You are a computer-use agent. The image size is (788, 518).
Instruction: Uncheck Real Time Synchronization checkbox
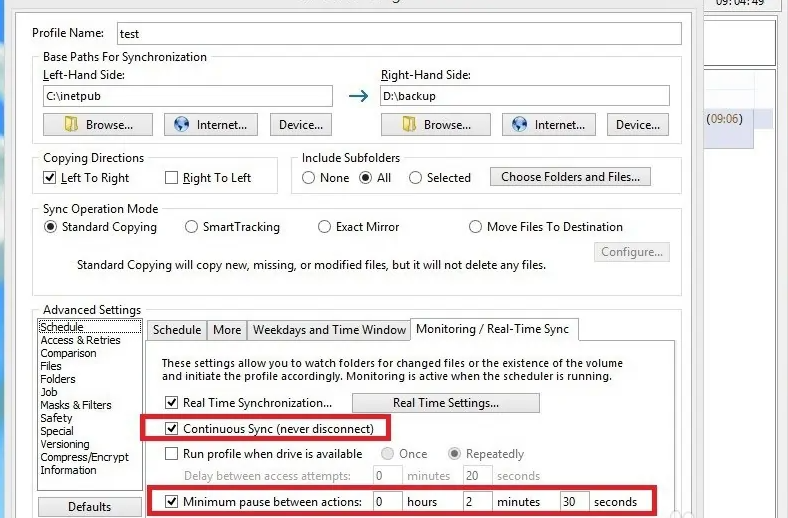[x=171, y=402]
